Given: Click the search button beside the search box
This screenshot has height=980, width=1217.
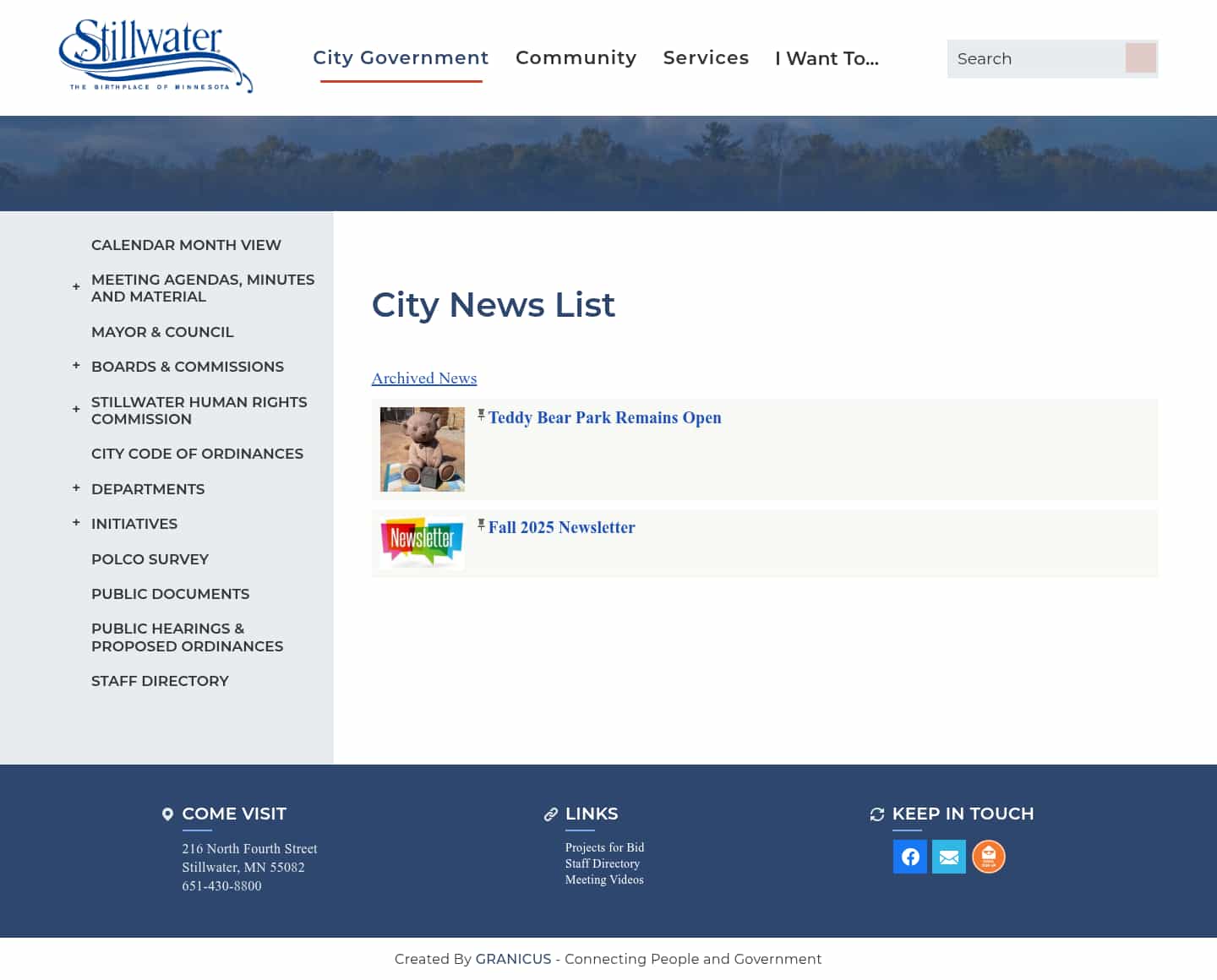Looking at the screenshot, I should pos(1141,58).
